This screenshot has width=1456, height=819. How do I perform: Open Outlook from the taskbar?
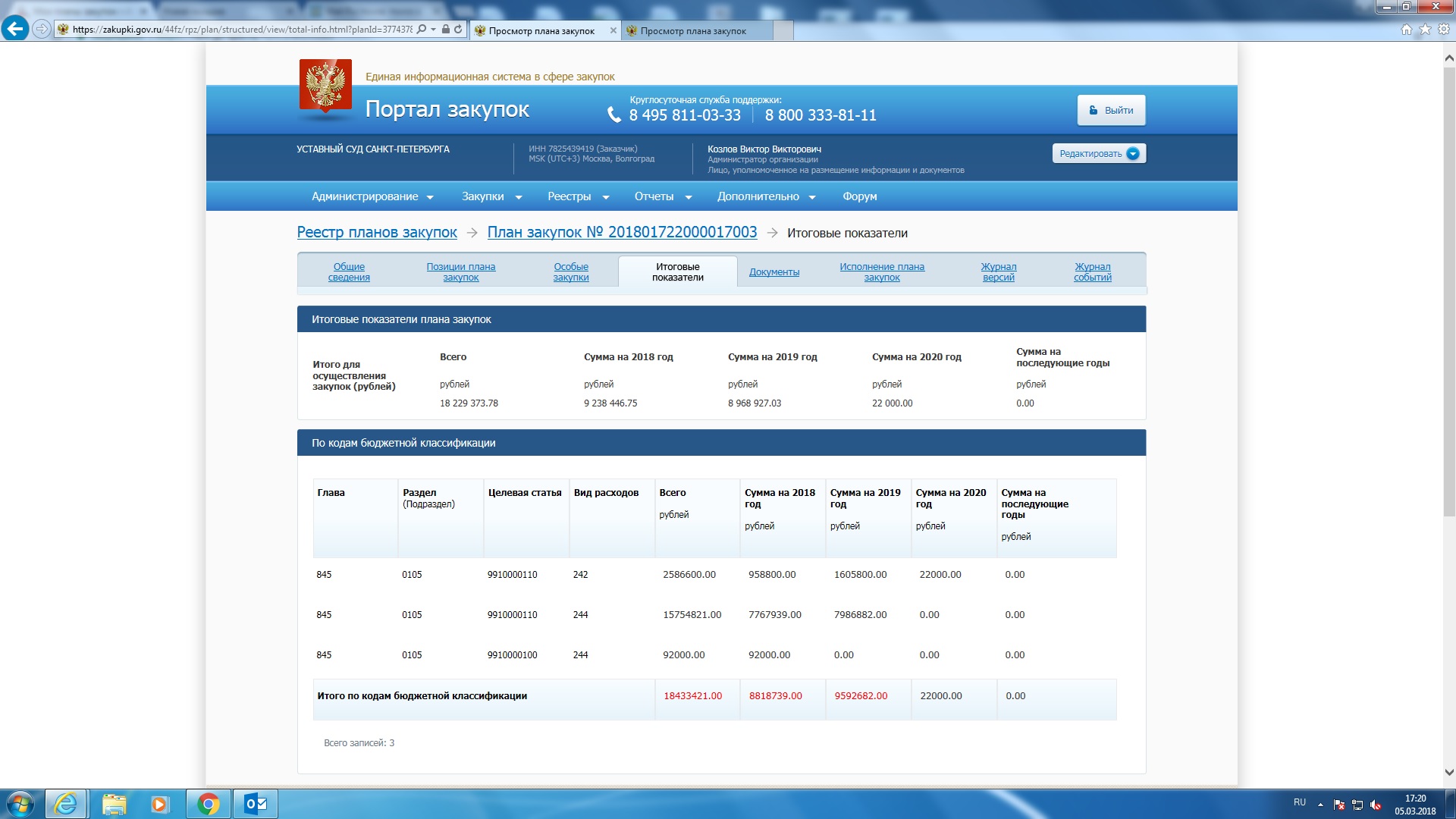click(x=256, y=804)
